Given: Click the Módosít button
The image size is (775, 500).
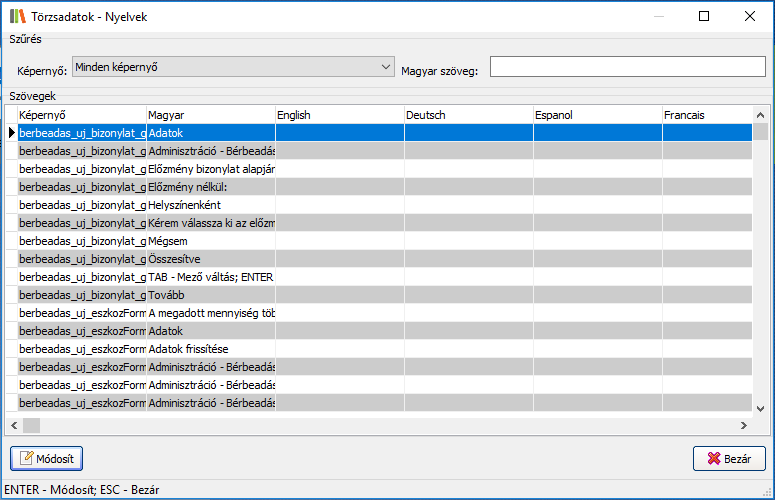Looking at the screenshot, I should [x=47, y=458].
